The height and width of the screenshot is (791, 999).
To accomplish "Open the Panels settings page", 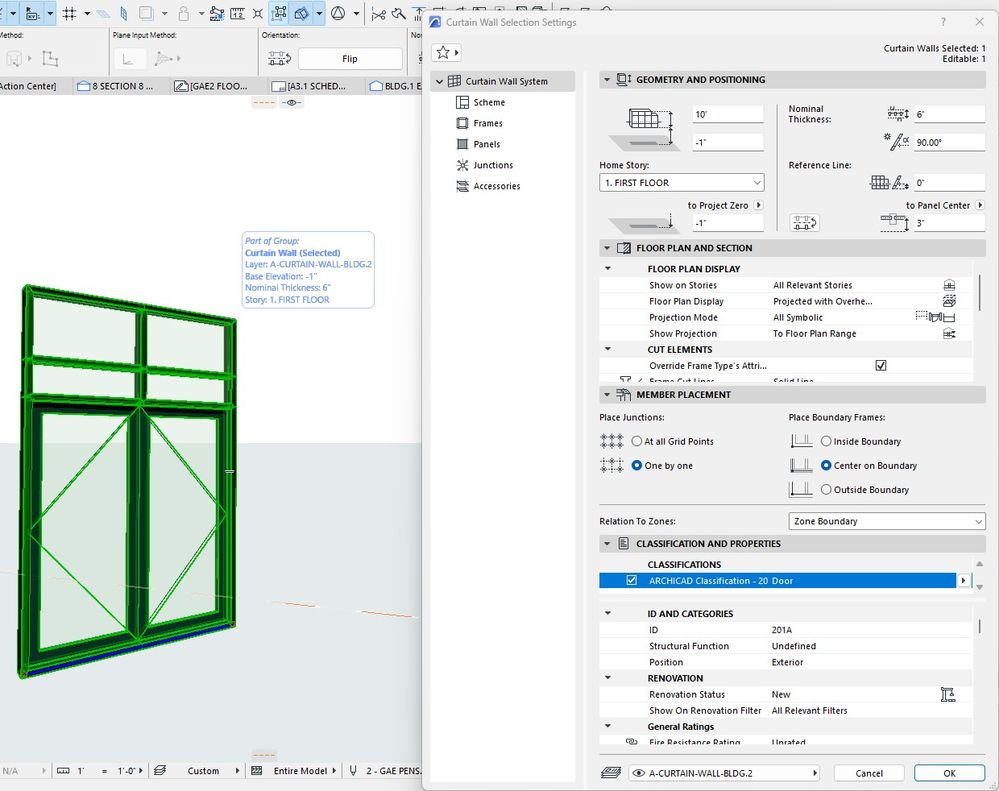I will 487,144.
